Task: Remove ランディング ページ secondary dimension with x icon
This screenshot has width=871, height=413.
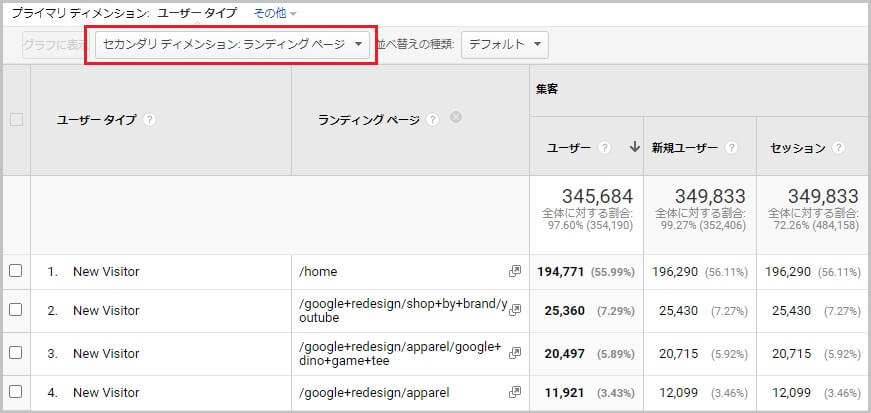Action: click(x=455, y=117)
